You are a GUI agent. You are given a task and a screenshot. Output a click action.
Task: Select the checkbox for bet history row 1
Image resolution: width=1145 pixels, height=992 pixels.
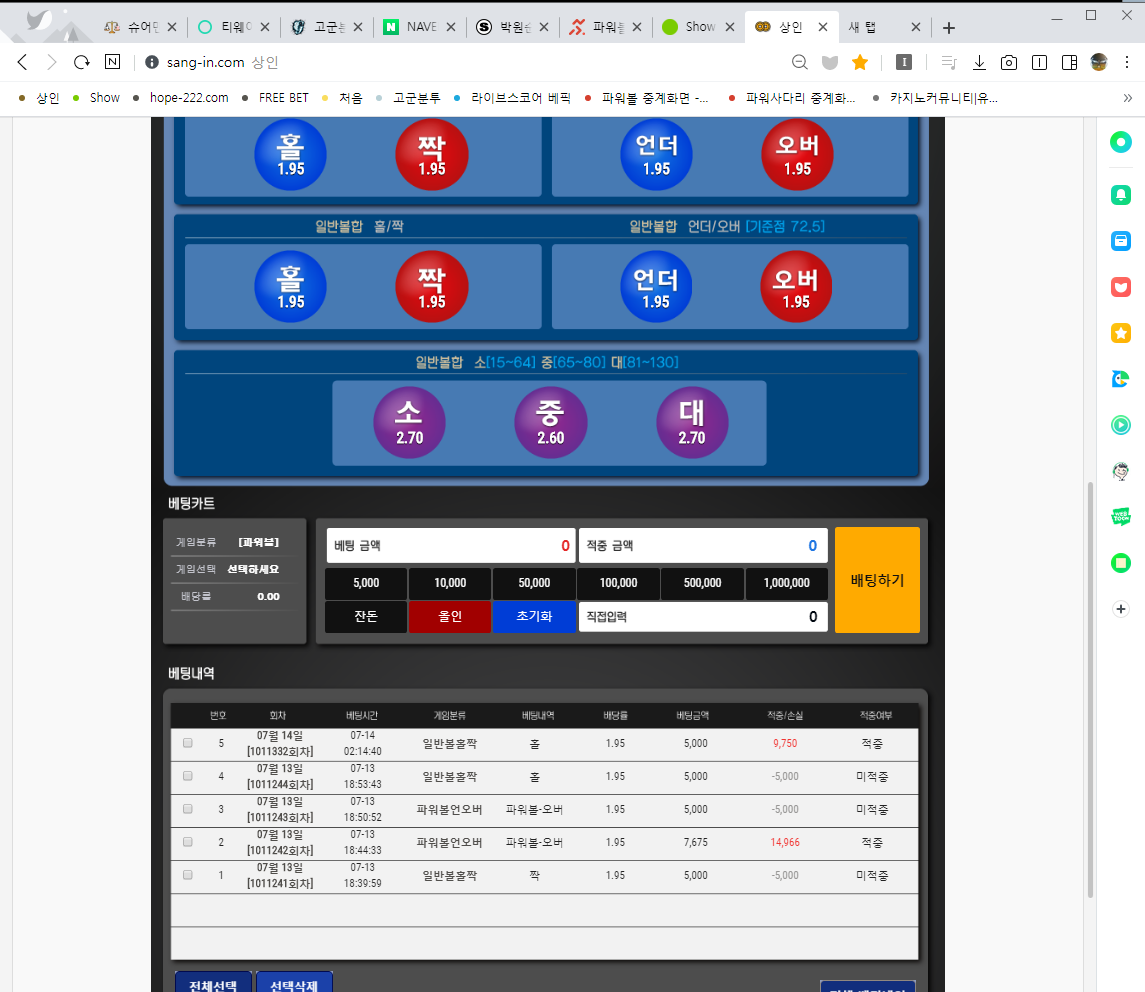pos(188,875)
